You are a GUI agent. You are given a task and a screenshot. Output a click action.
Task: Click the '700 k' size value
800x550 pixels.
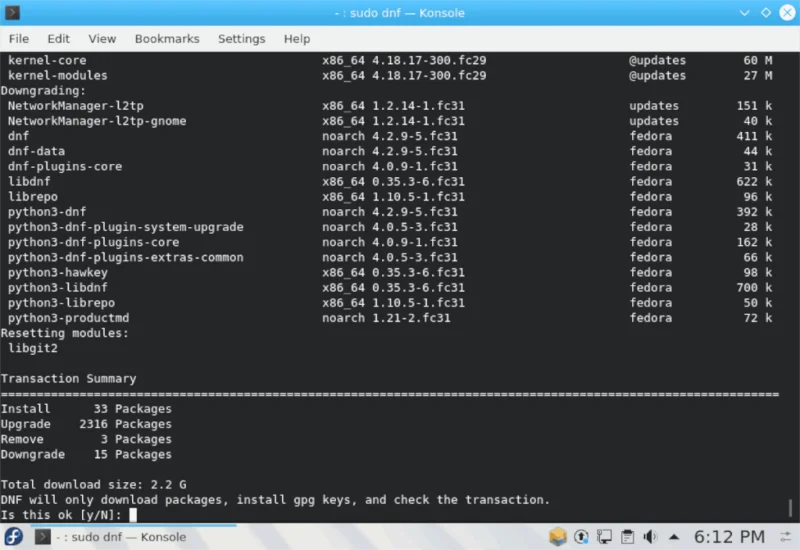click(x=754, y=288)
